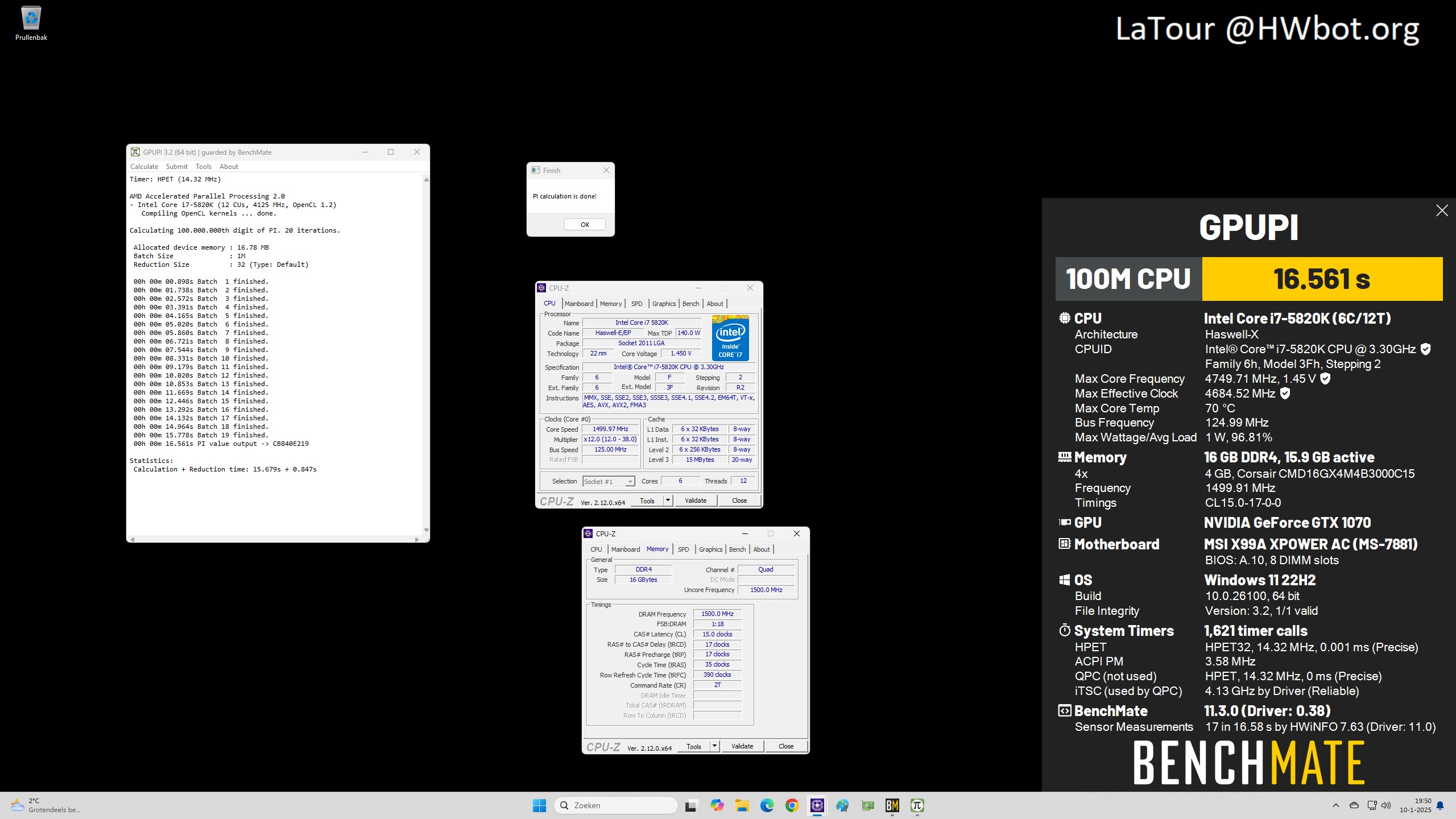Open Tools dropdown arrow in CPU-Z processor window
This screenshot has width=1456, height=819.
point(668,500)
